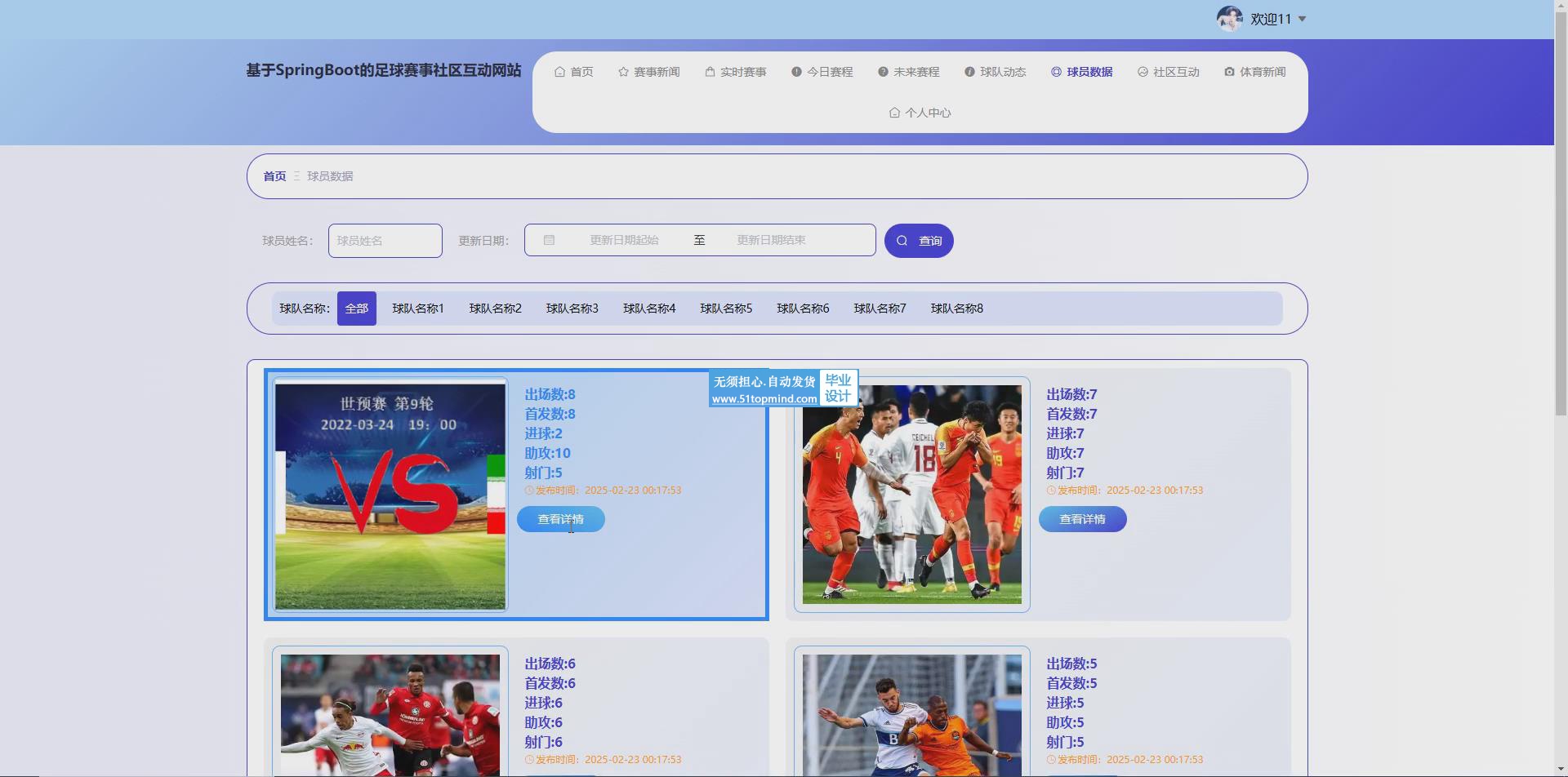The image size is (1568, 777).
Task: Click the bag icon next to 实时赛事
Action: (x=710, y=72)
